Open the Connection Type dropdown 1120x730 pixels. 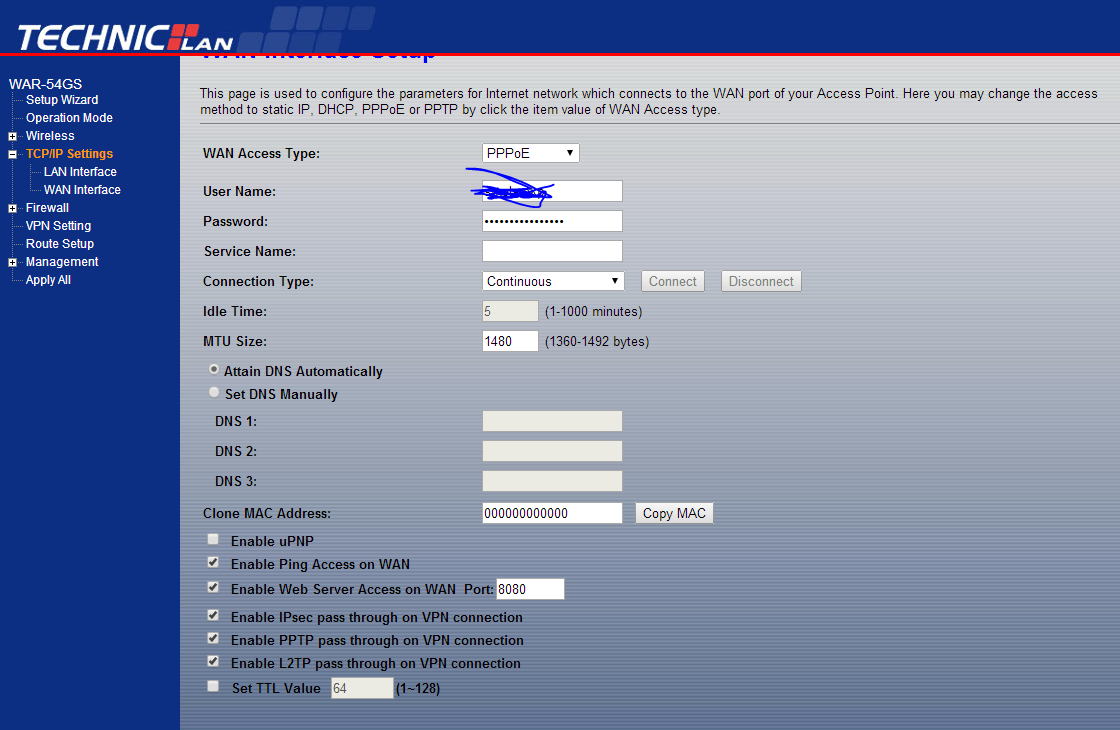point(553,281)
